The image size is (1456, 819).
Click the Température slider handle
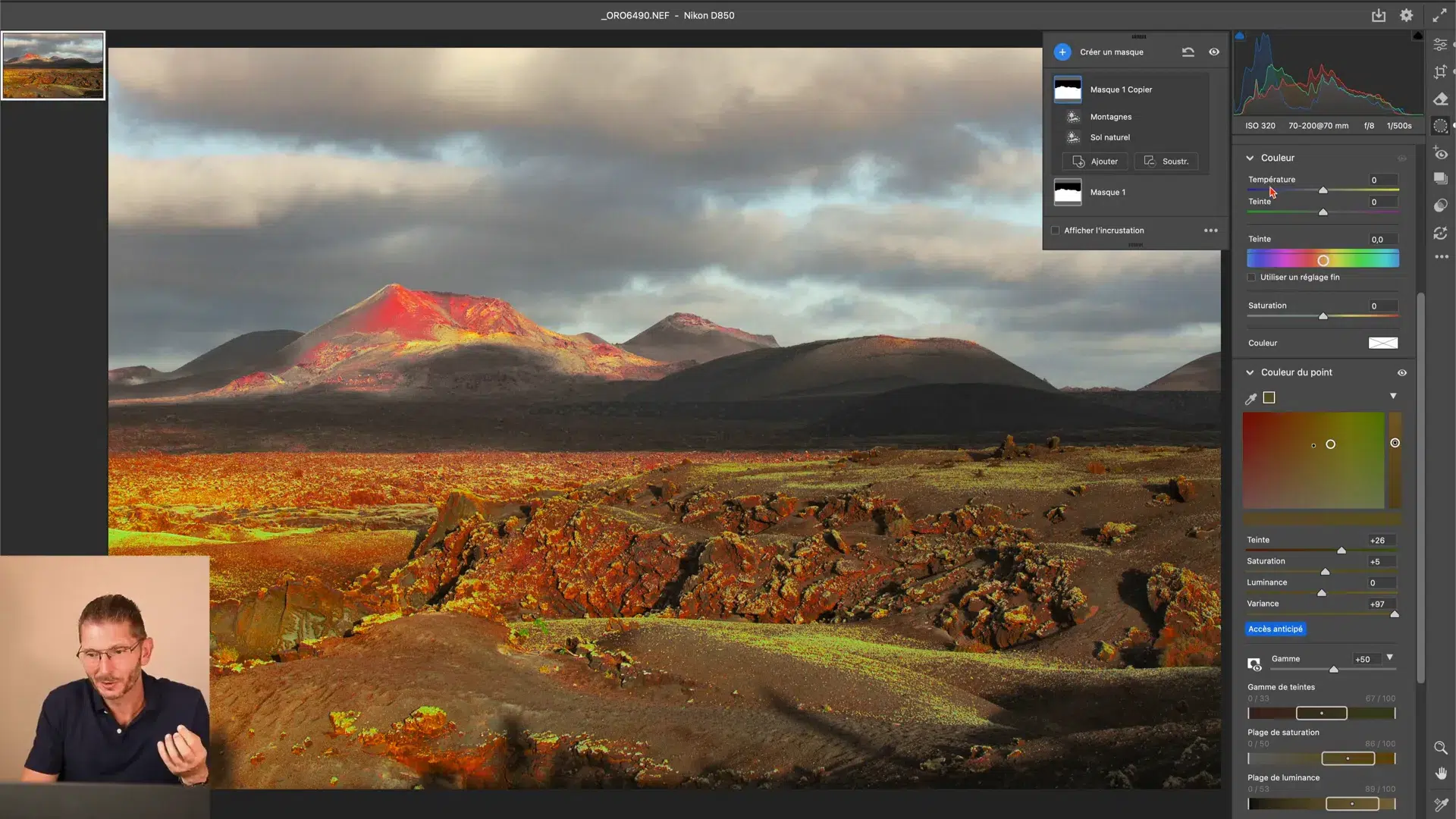(x=1323, y=190)
